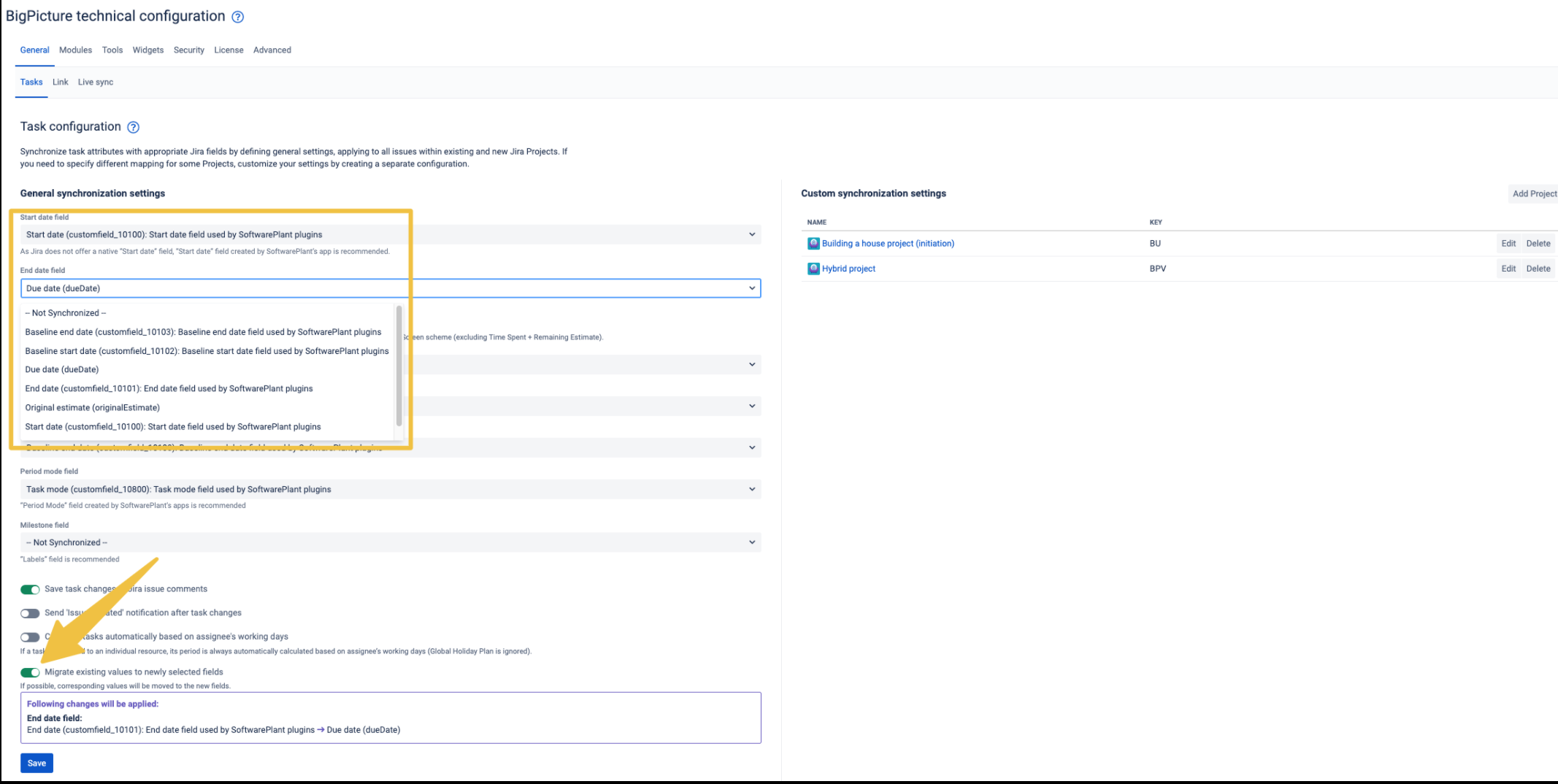Click the Save button
Image resolution: width=1558 pixels, height=784 pixels.
(x=37, y=764)
